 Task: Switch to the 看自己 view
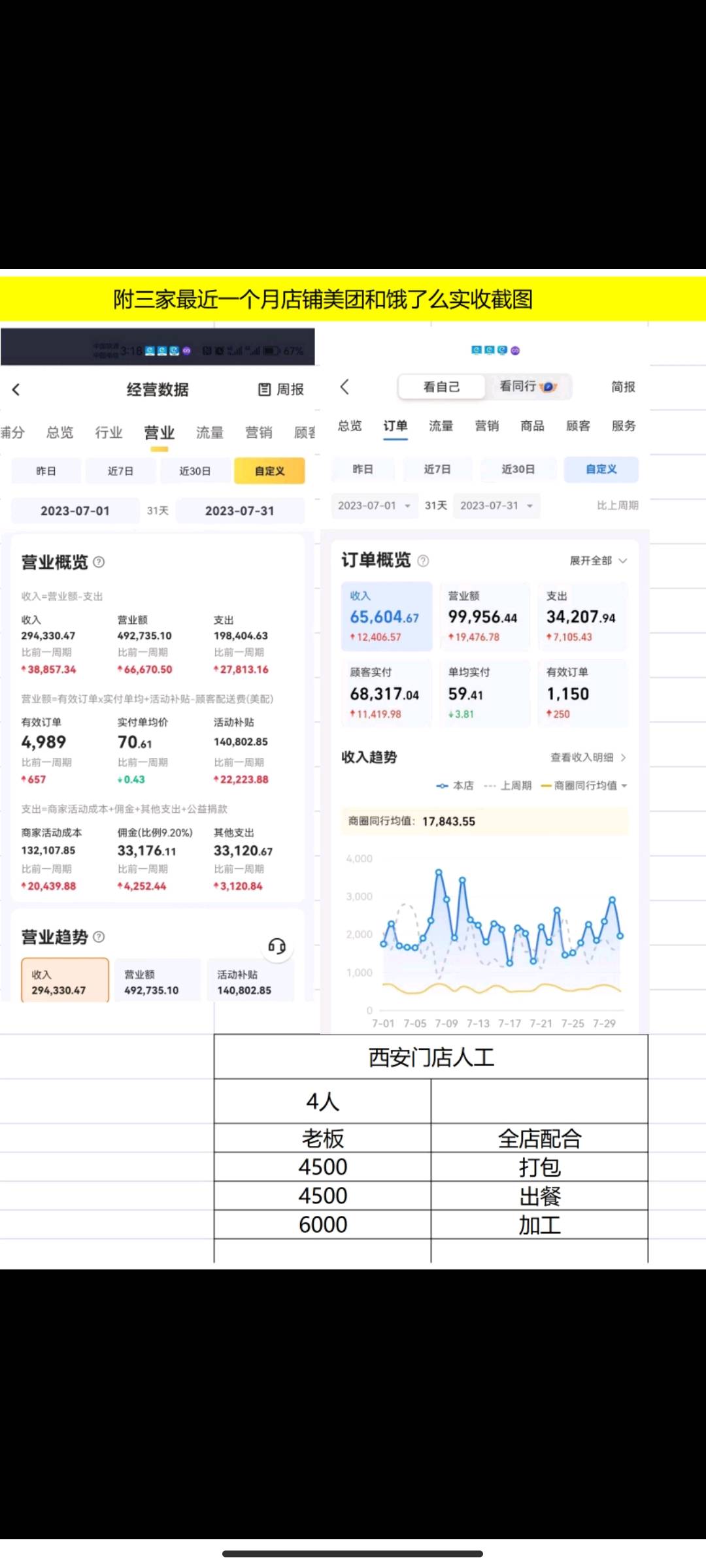(x=441, y=387)
